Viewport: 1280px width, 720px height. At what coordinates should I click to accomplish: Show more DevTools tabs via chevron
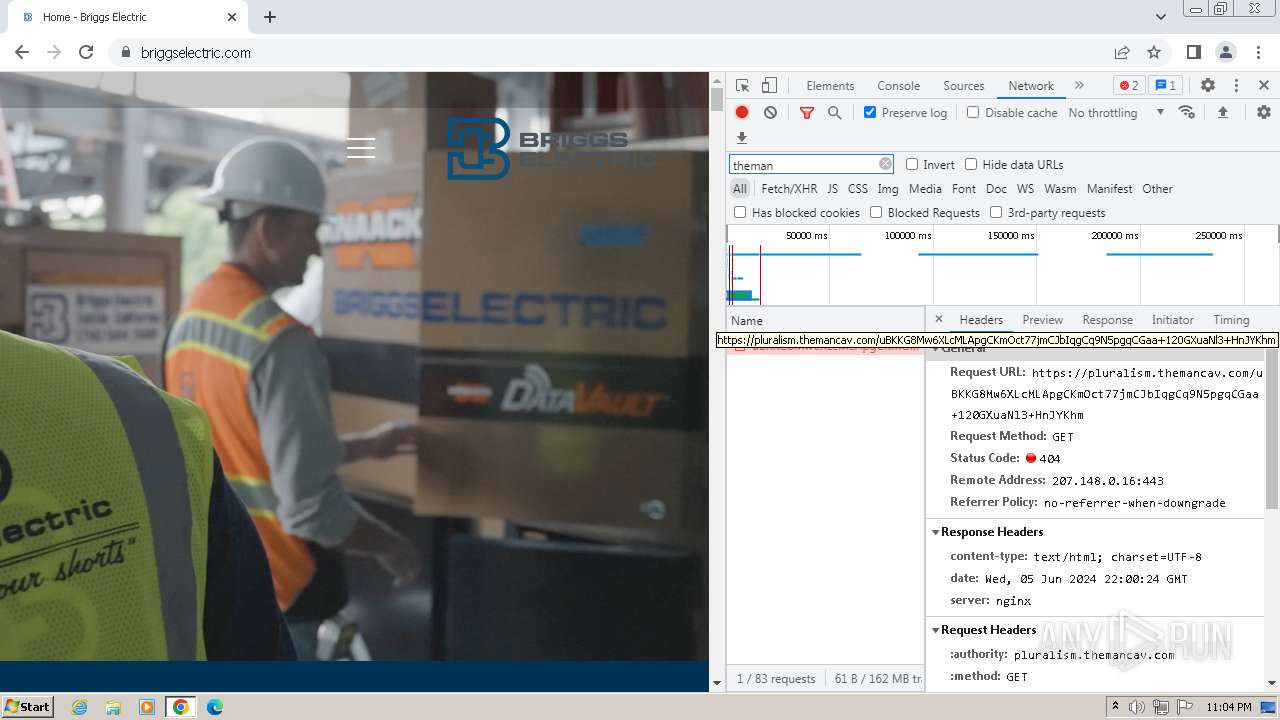coord(1079,85)
